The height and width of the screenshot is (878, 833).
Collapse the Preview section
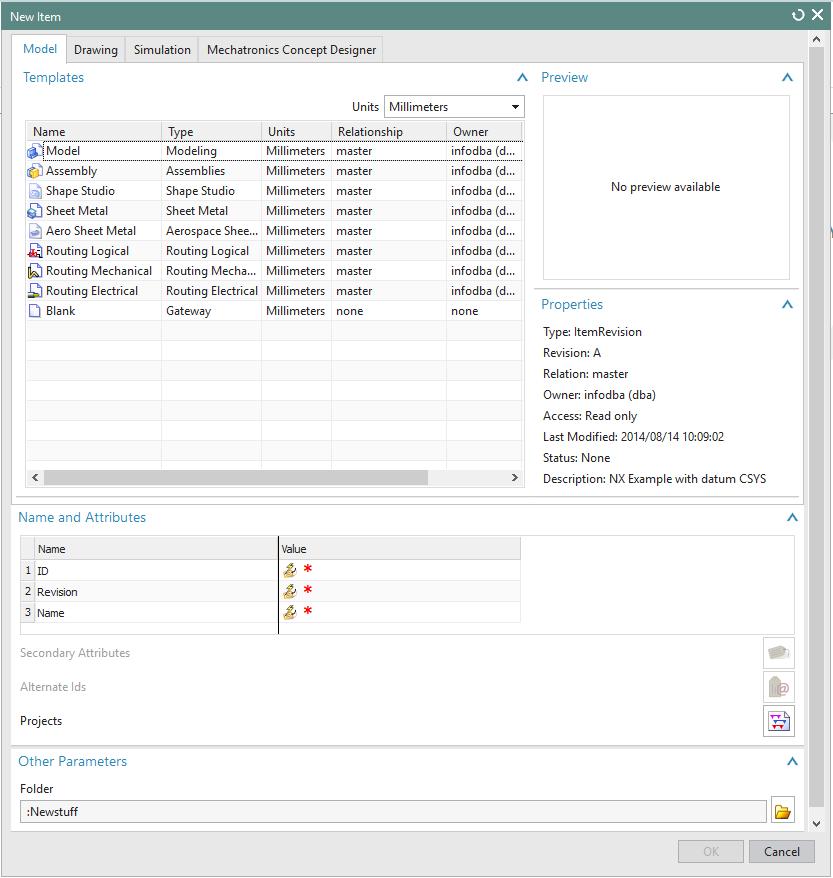(787, 77)
